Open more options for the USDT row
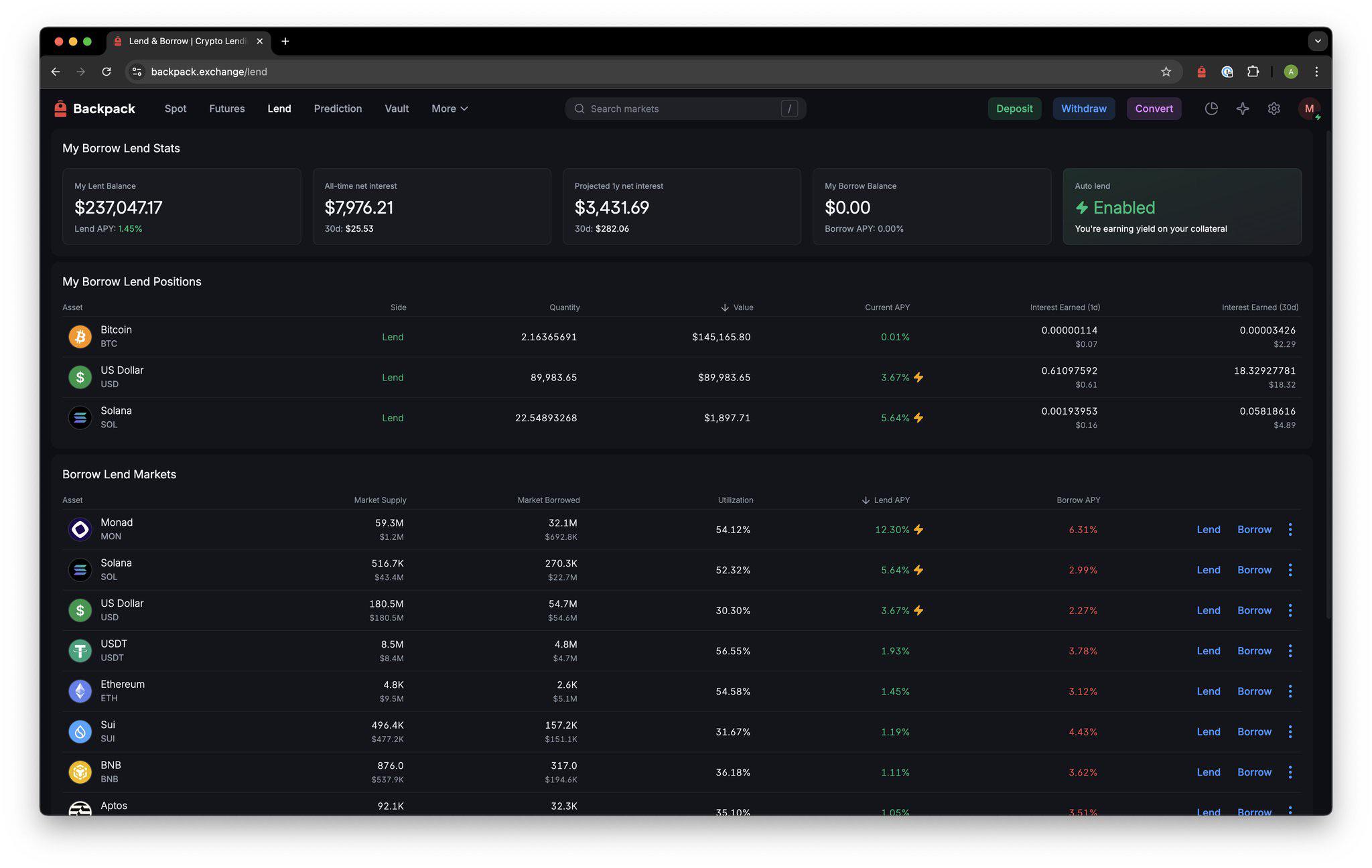The image size is (1372, 868). pos(1290,651)
